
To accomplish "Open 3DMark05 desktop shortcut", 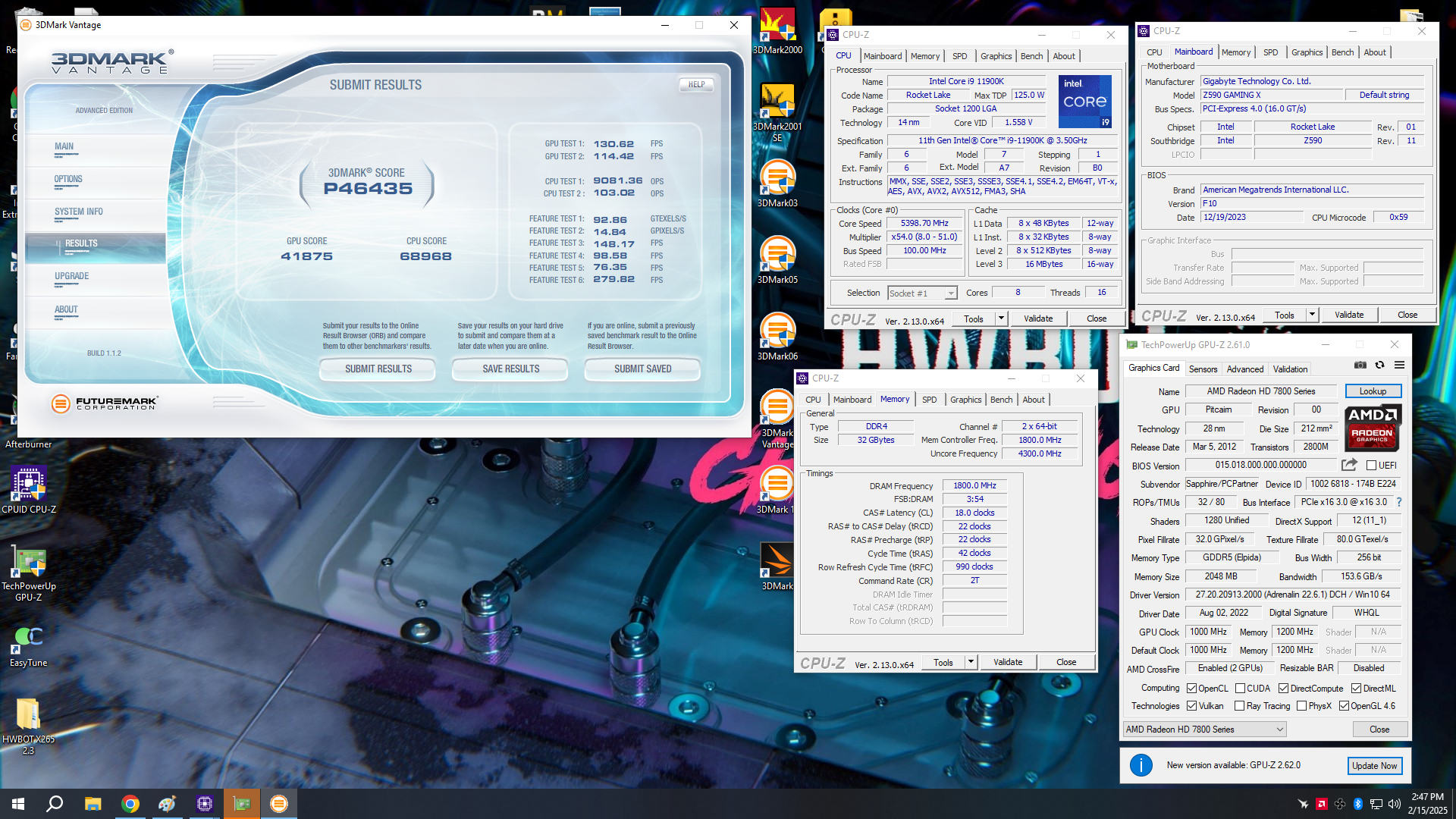I will 777,260.
